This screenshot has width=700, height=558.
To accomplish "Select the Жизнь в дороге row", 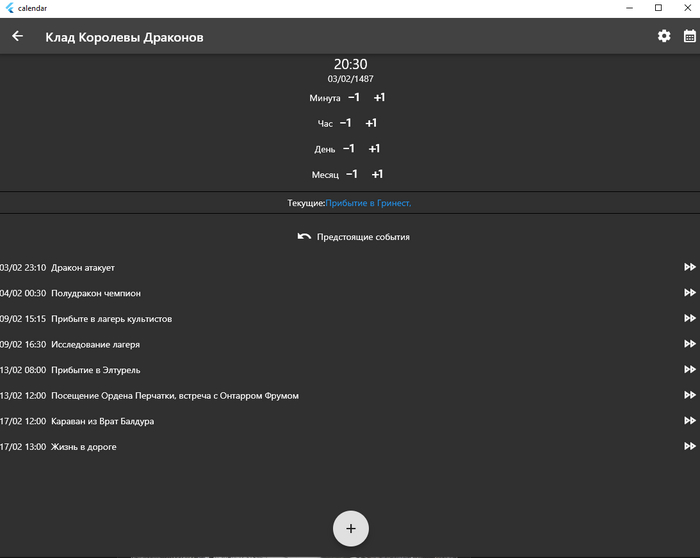I will point(350,446).
